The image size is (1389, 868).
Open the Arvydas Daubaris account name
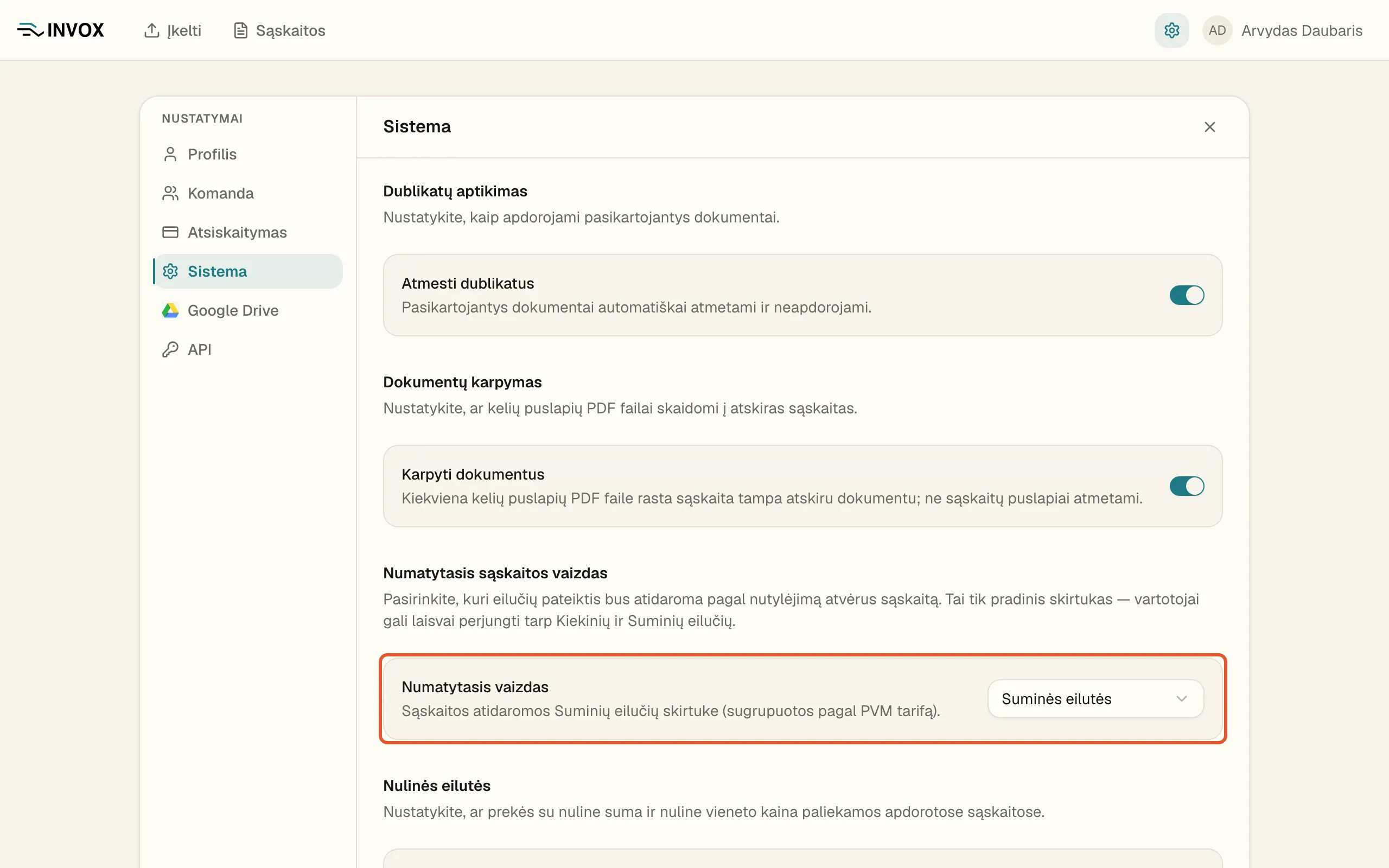[1302, 30]
